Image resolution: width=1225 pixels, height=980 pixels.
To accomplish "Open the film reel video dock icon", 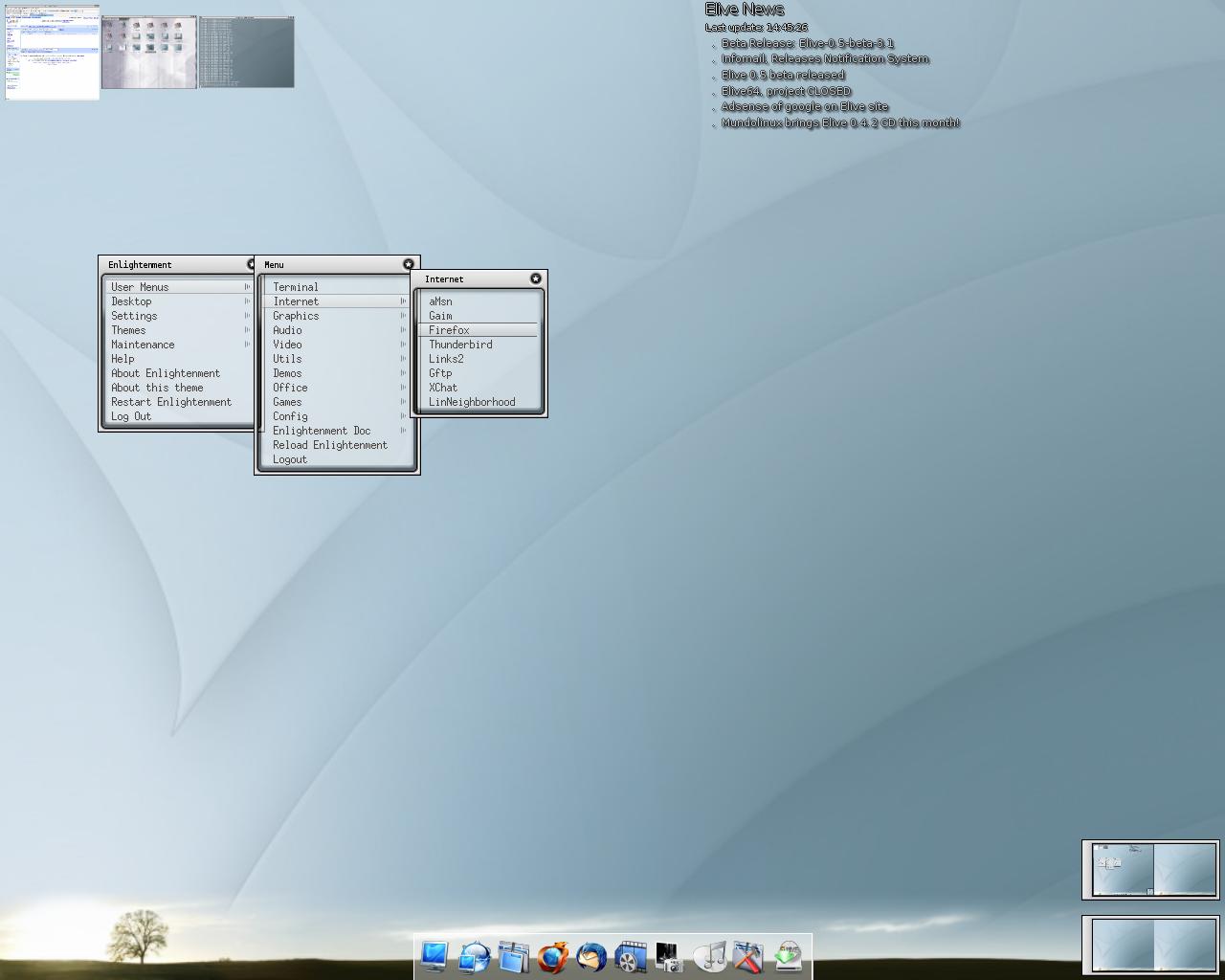I will [632, 956].
